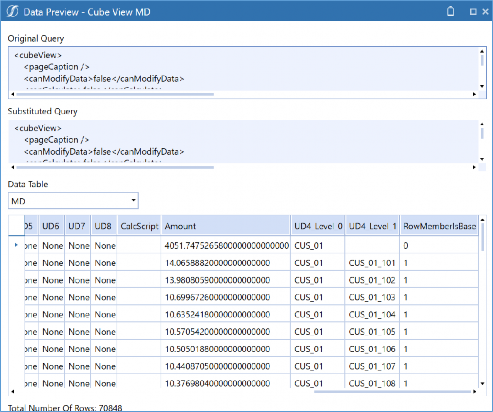
Task: Click inside the Original Query text box
Action: pos(243,69)
